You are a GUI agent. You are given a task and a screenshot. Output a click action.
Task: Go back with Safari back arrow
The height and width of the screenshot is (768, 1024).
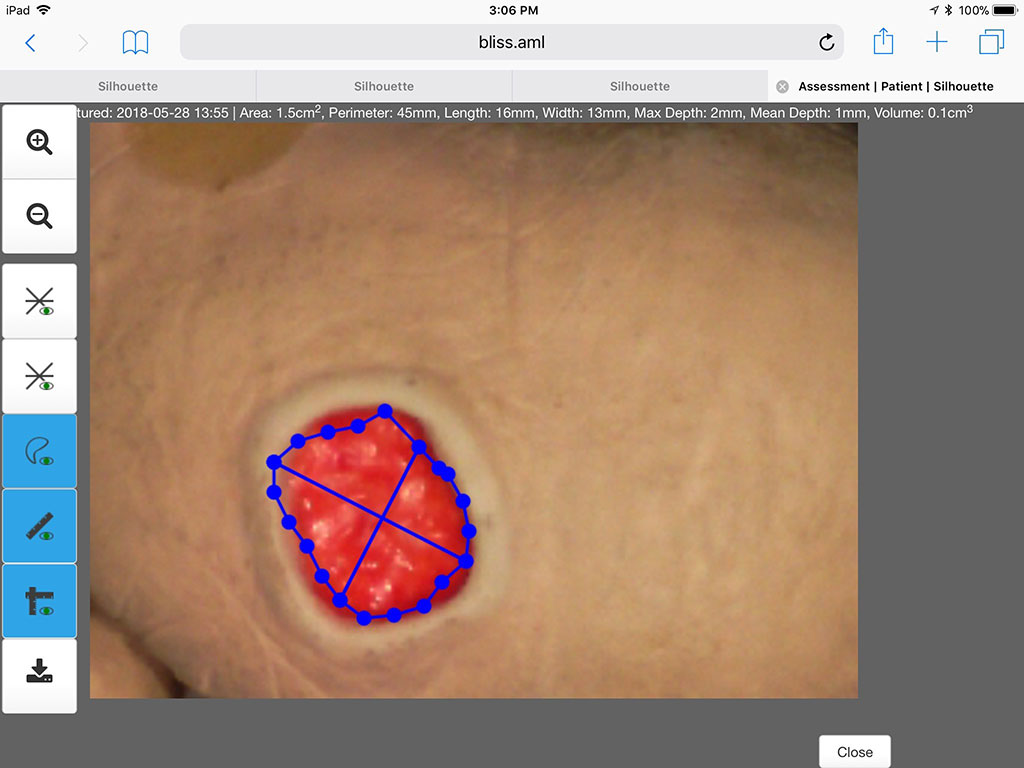(x=30, y=43)
